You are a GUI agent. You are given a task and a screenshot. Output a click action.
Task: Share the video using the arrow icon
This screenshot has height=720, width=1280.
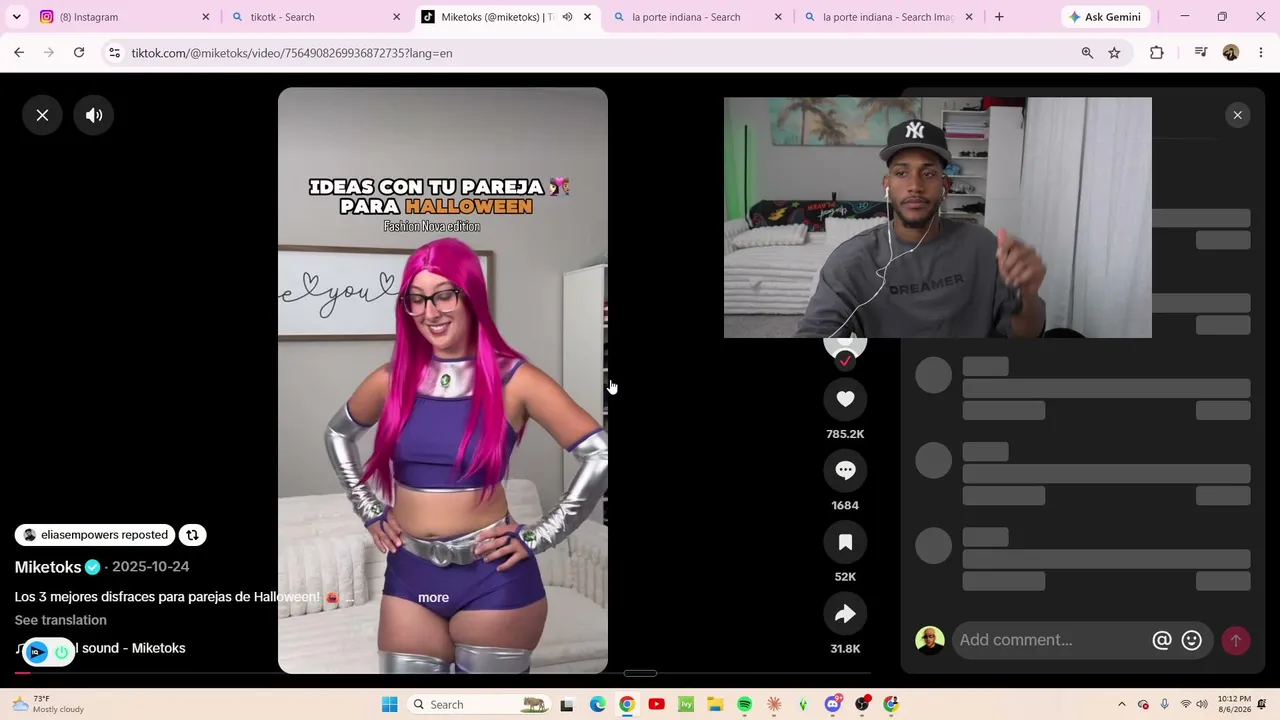point(845,614)
